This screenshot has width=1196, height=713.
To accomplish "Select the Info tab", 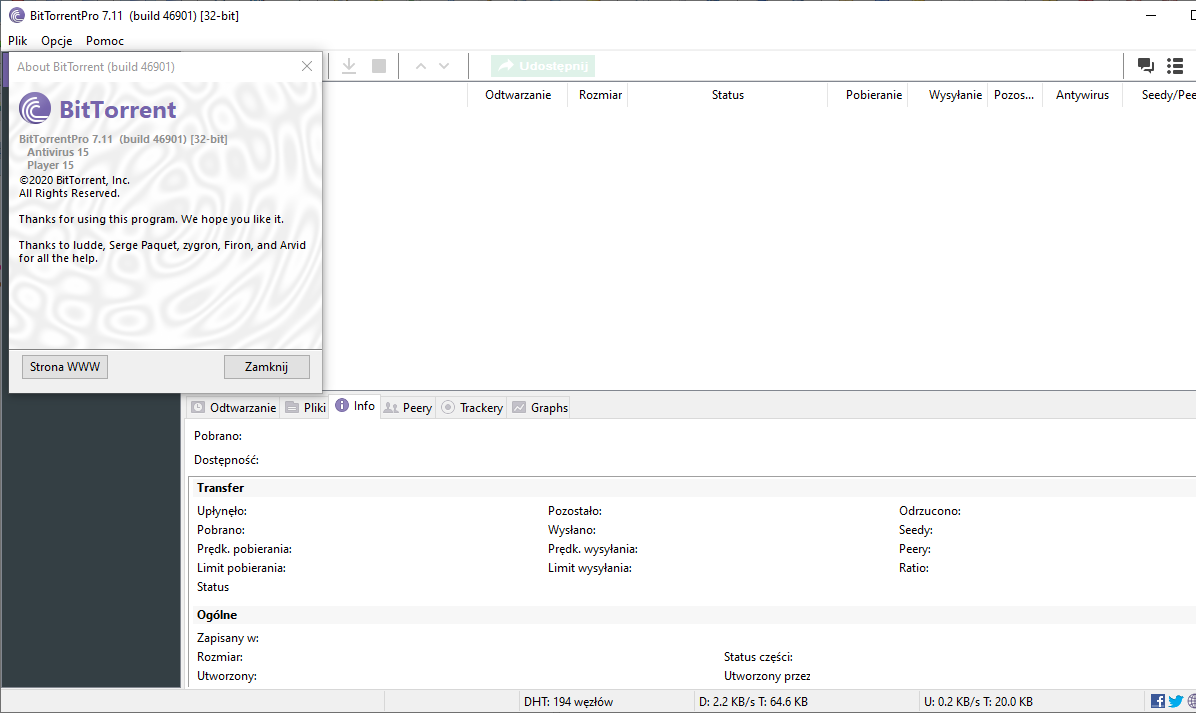I will point(355,406).
